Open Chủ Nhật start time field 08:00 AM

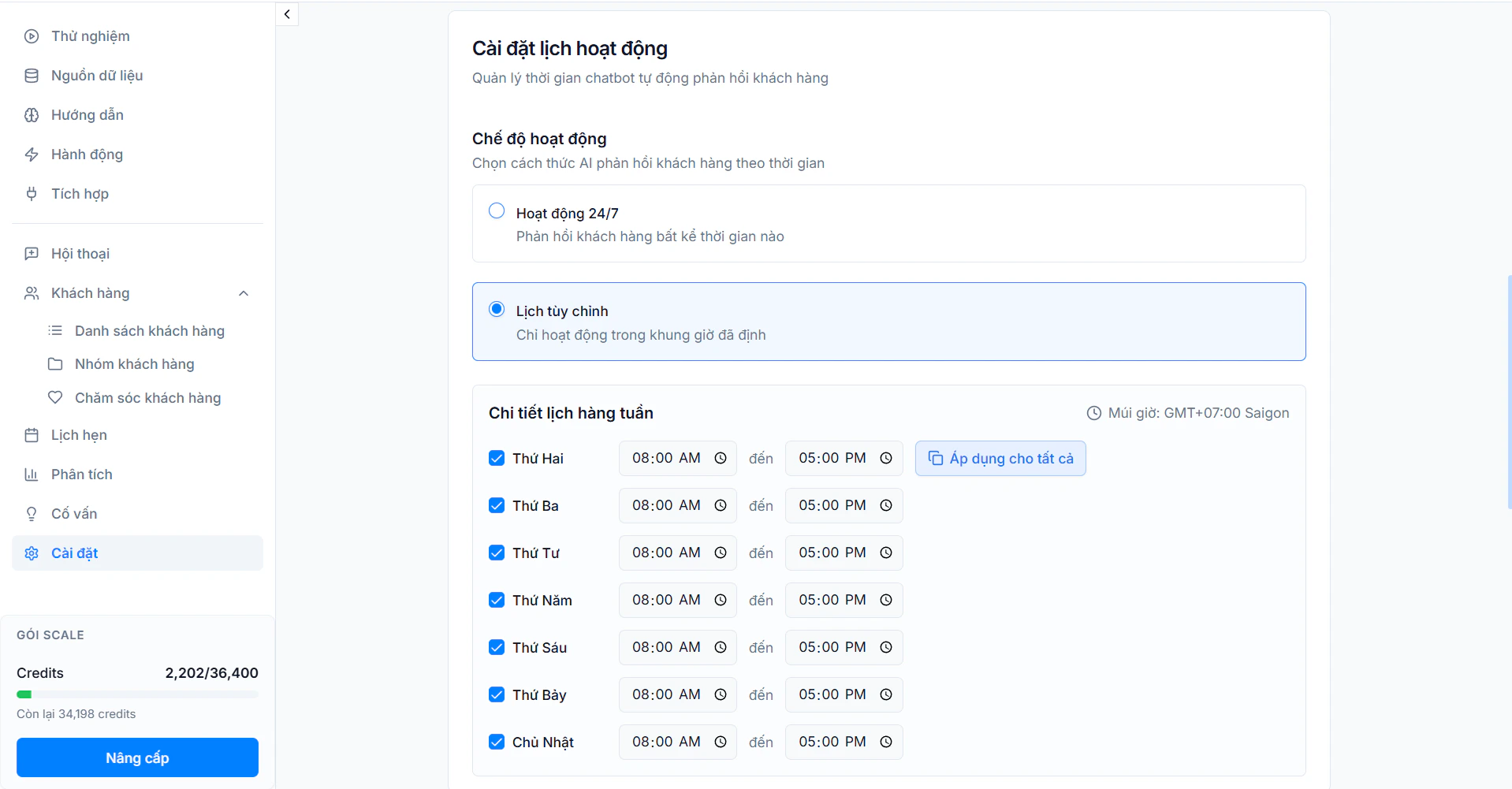click(x=678, y=742)
